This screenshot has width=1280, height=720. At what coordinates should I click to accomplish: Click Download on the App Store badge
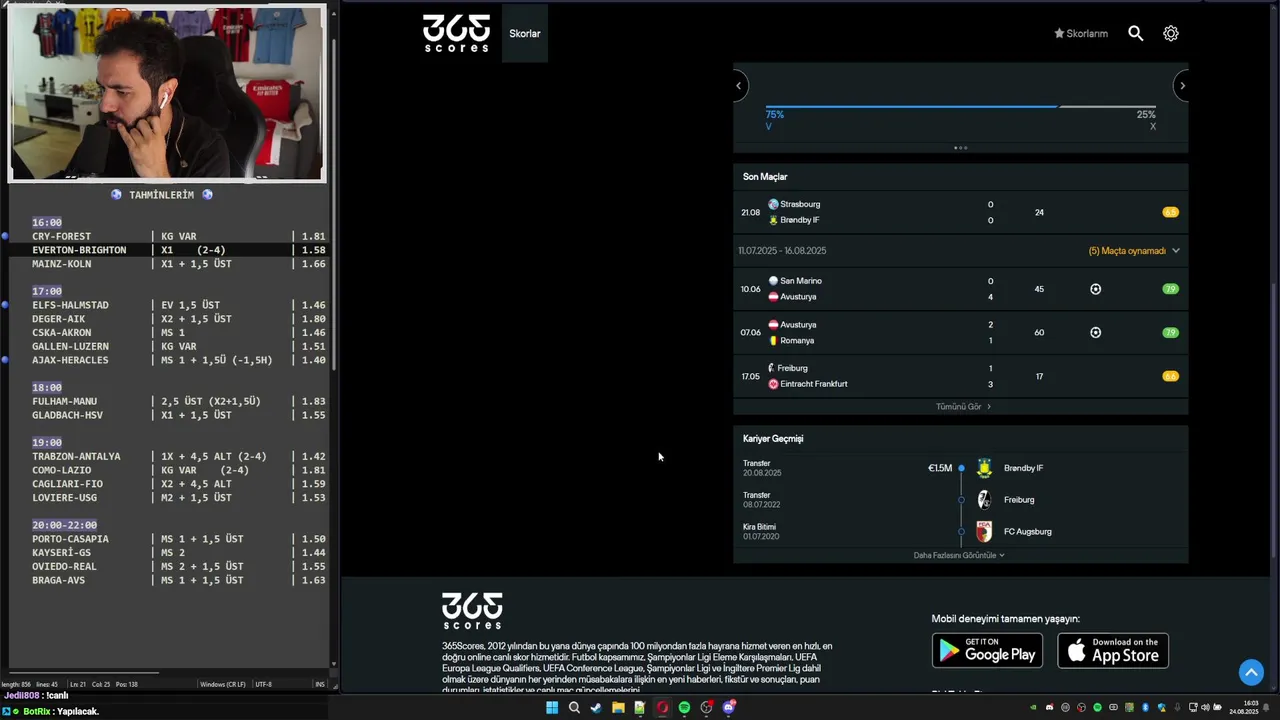(x=1113, y=650)
